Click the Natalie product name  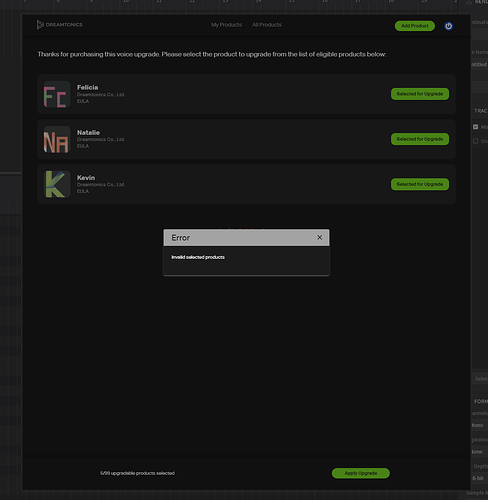(88, 133)
